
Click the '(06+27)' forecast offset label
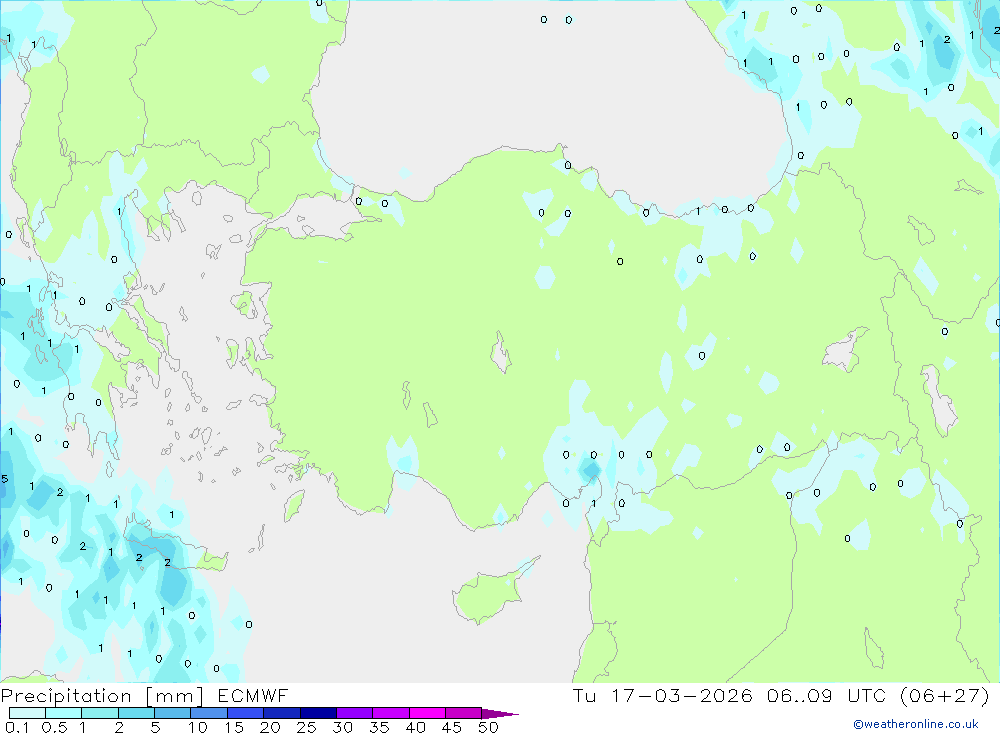[x=945, y=695]
